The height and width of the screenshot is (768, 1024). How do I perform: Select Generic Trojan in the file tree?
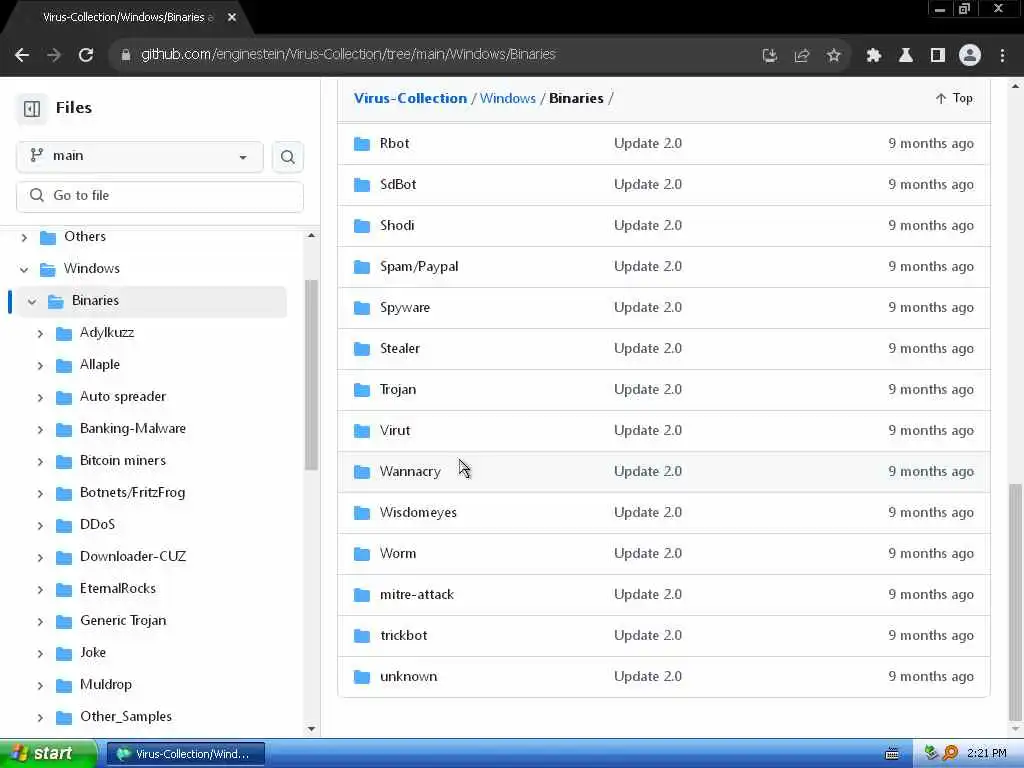click(x=123, y=620)
